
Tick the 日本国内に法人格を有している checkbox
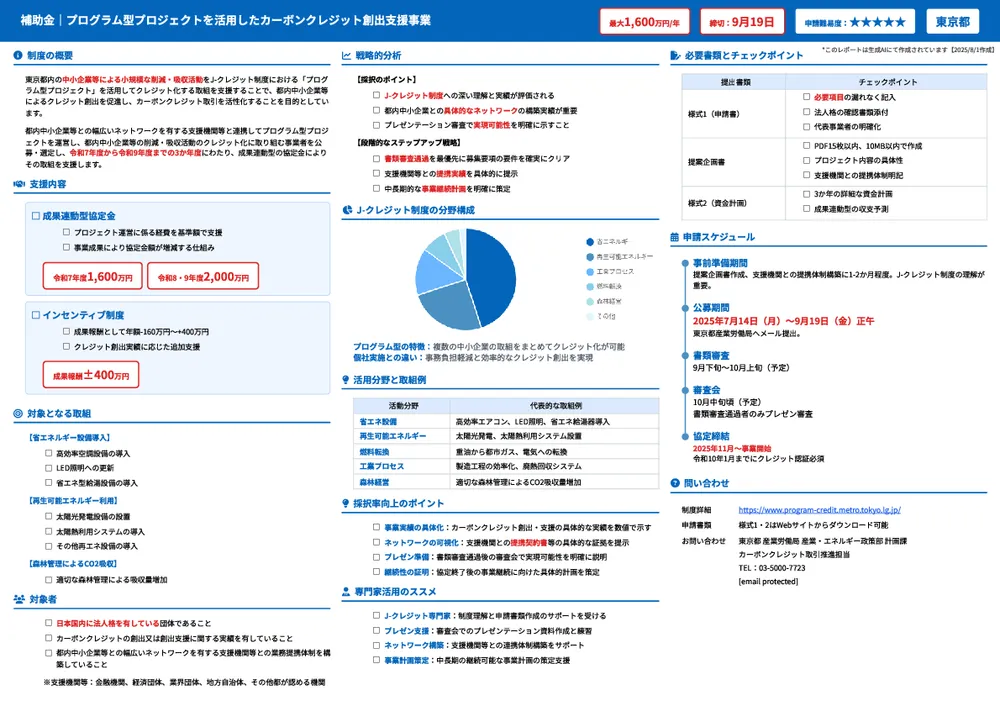(48, 622)
